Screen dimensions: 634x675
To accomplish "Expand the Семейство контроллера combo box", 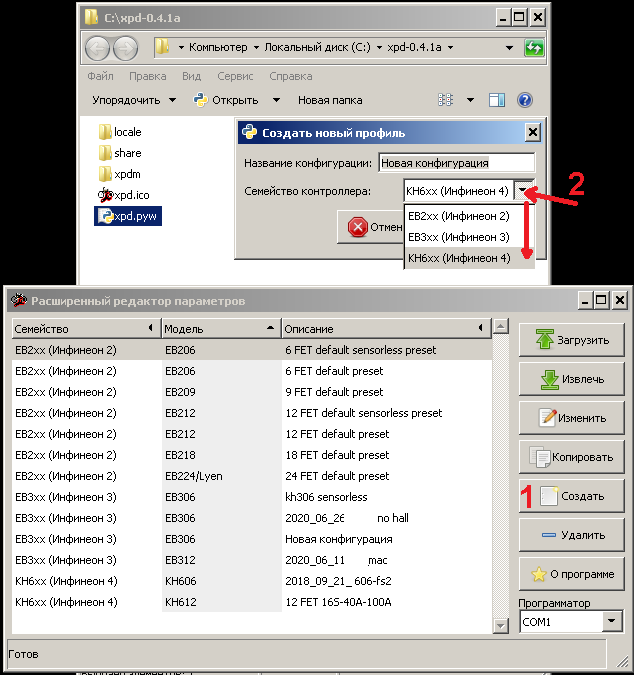I will [527, 190].
